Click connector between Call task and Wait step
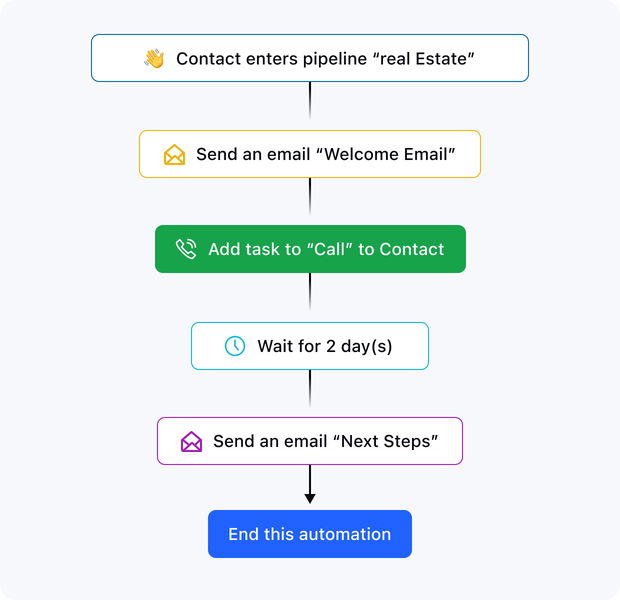 point(310,291)
